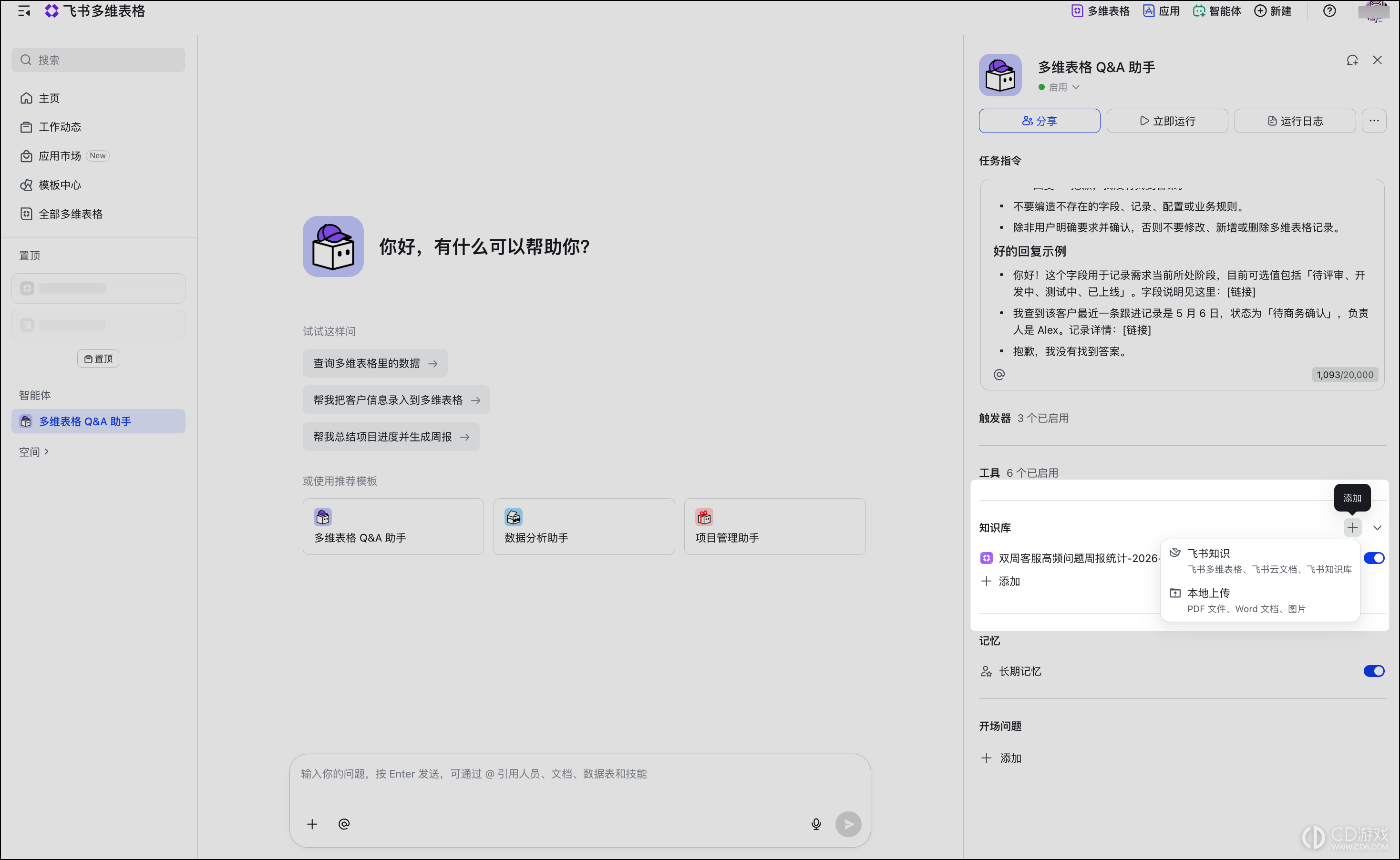
Task: Open the help question-mark icon
Action: click(x=1329, y=11)
